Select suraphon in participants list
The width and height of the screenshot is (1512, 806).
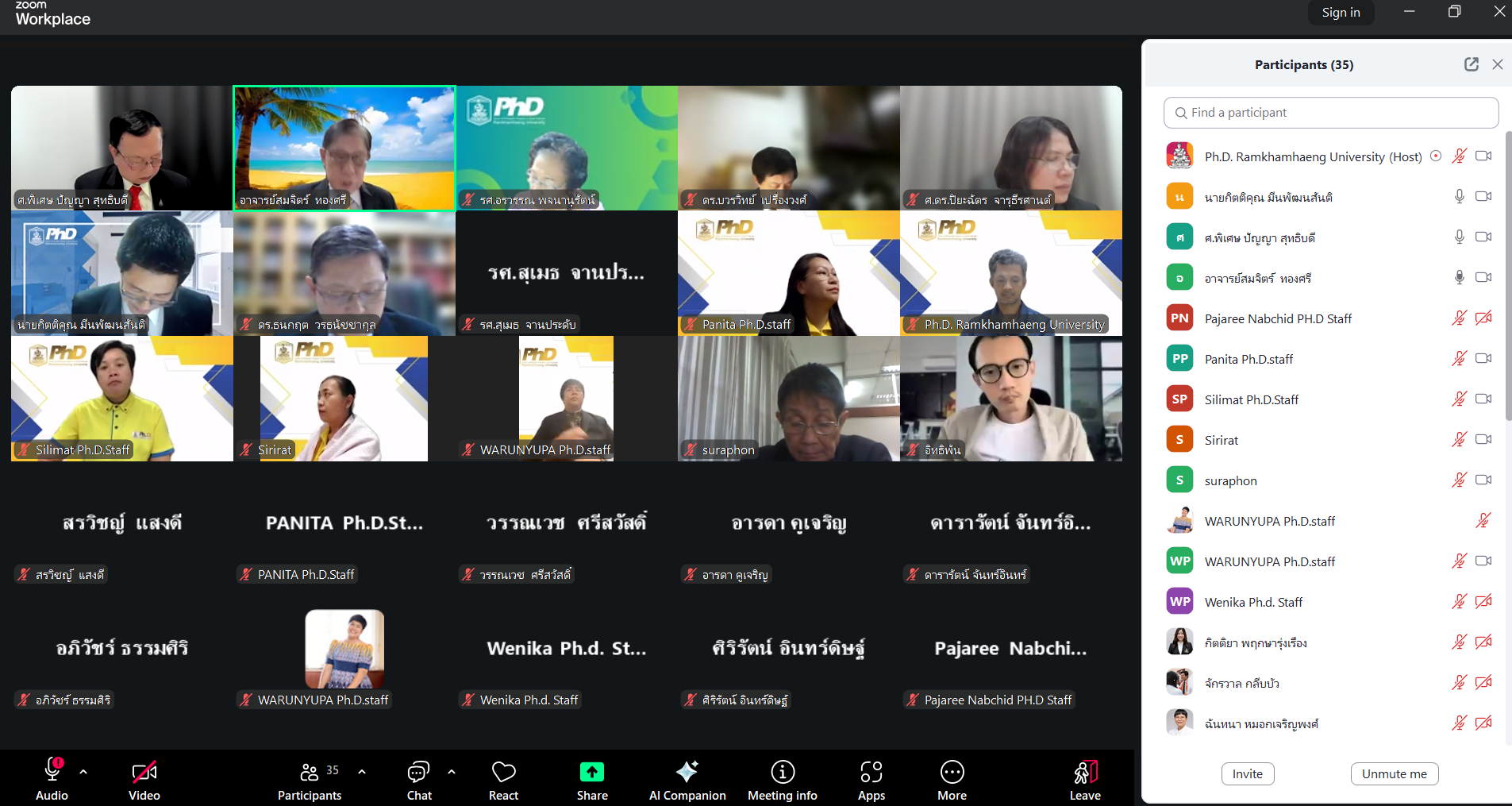1230,480
